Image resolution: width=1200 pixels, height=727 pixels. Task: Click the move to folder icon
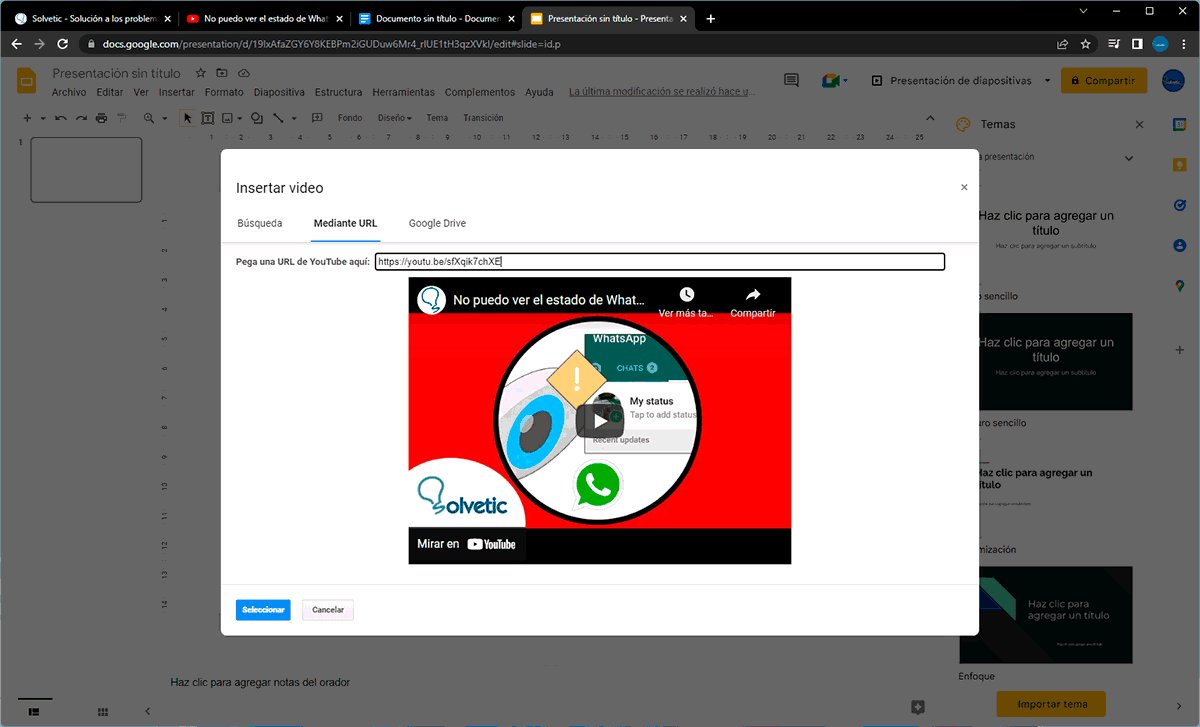[x=222, y=73]
